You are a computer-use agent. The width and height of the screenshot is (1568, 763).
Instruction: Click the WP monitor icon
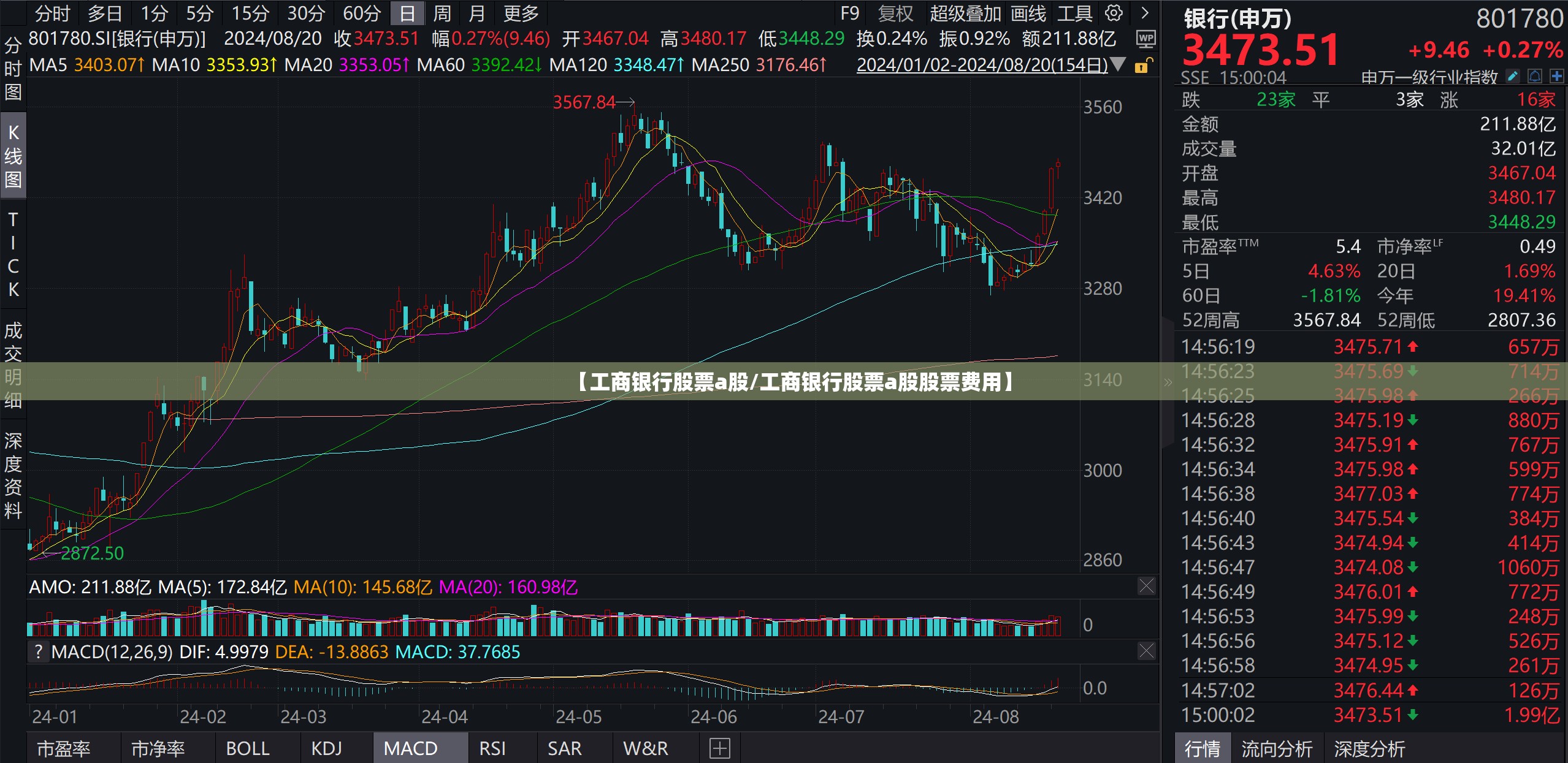click(1145, 40)
